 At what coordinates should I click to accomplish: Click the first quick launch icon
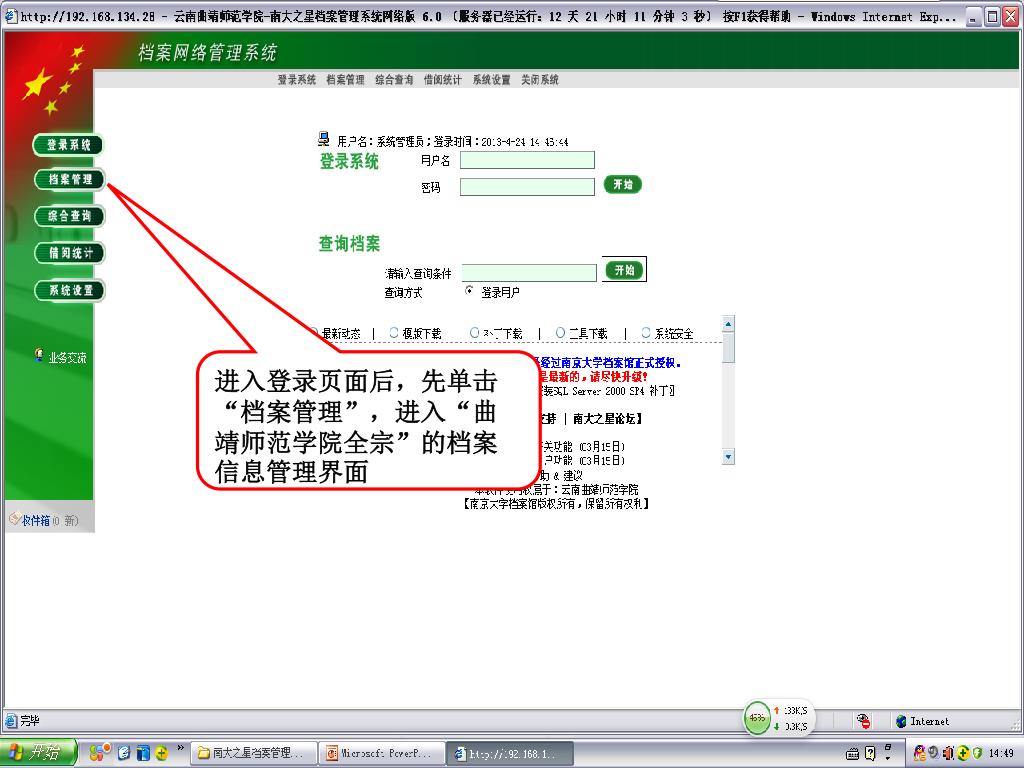[x=99, y=753]
